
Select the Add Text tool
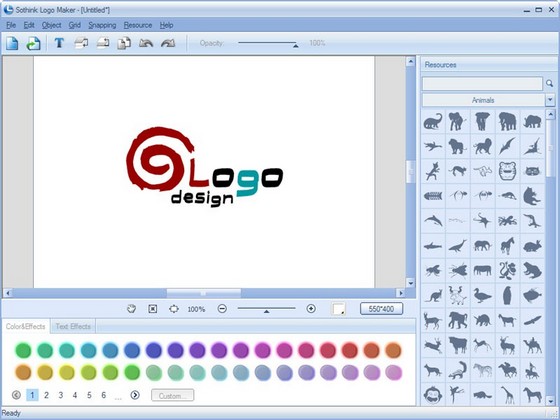(x=59, y=43)
